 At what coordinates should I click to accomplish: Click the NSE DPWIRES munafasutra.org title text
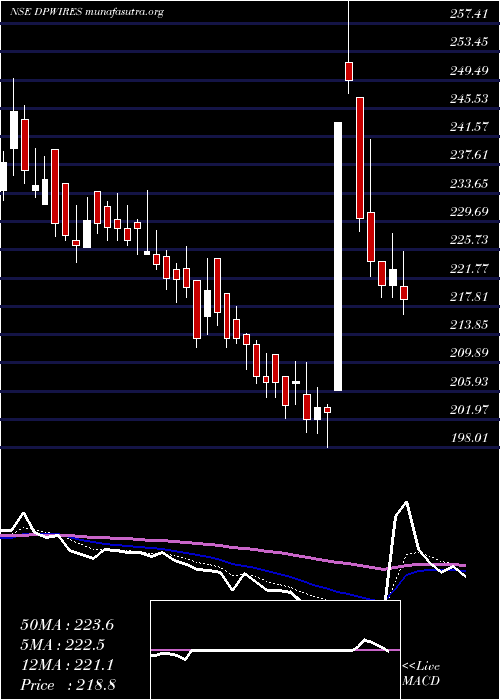87,12
